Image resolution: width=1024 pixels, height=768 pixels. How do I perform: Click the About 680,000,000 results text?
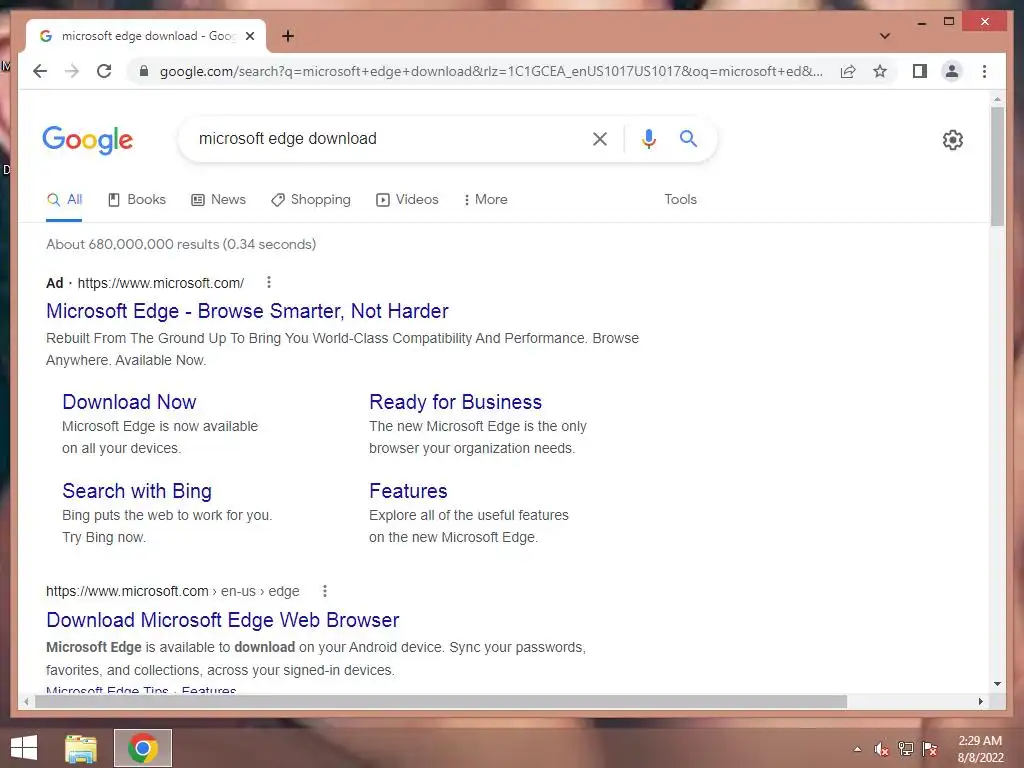181,244
